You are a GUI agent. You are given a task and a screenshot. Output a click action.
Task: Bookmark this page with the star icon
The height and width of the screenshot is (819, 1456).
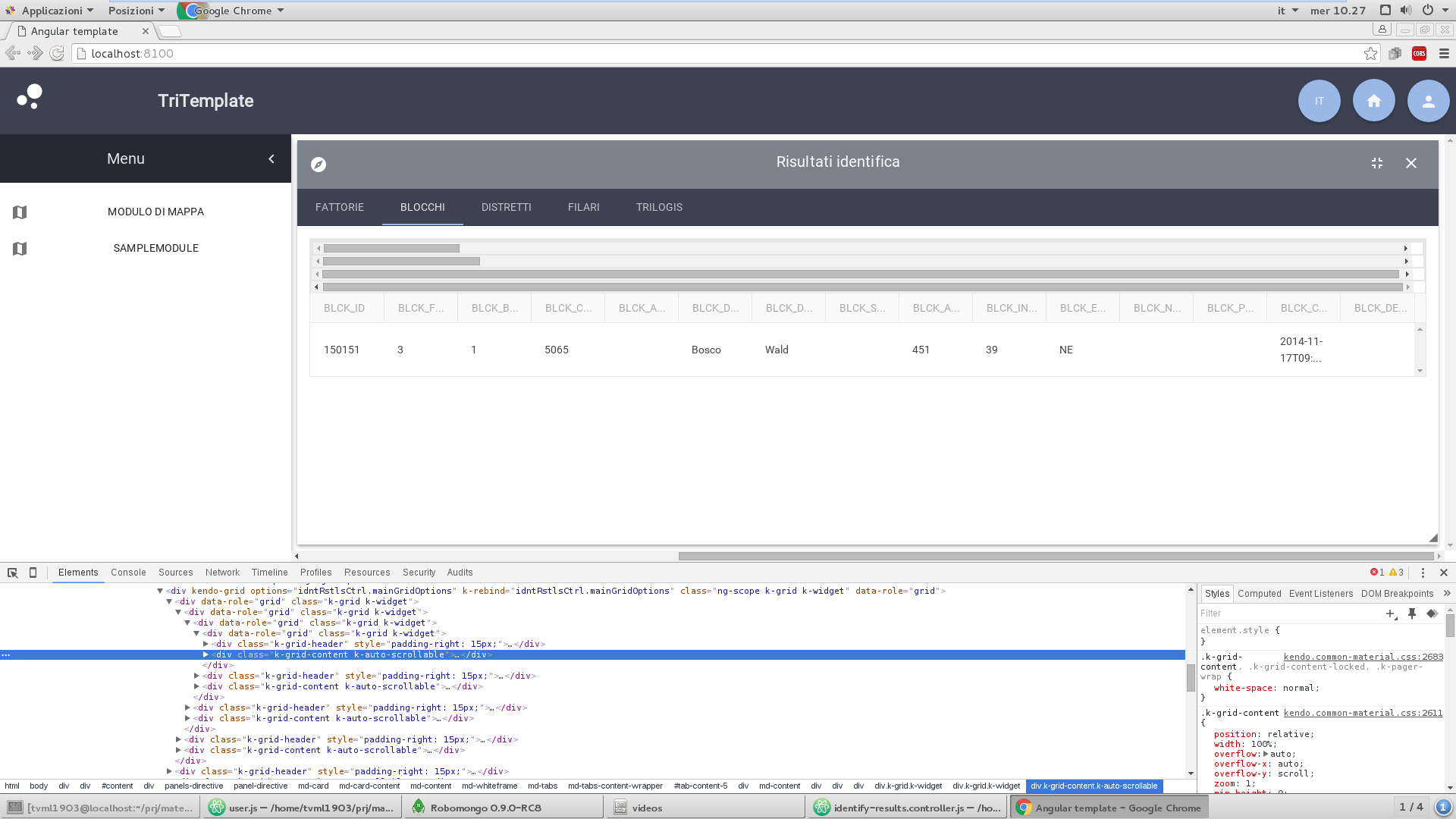pos(1370,53)
